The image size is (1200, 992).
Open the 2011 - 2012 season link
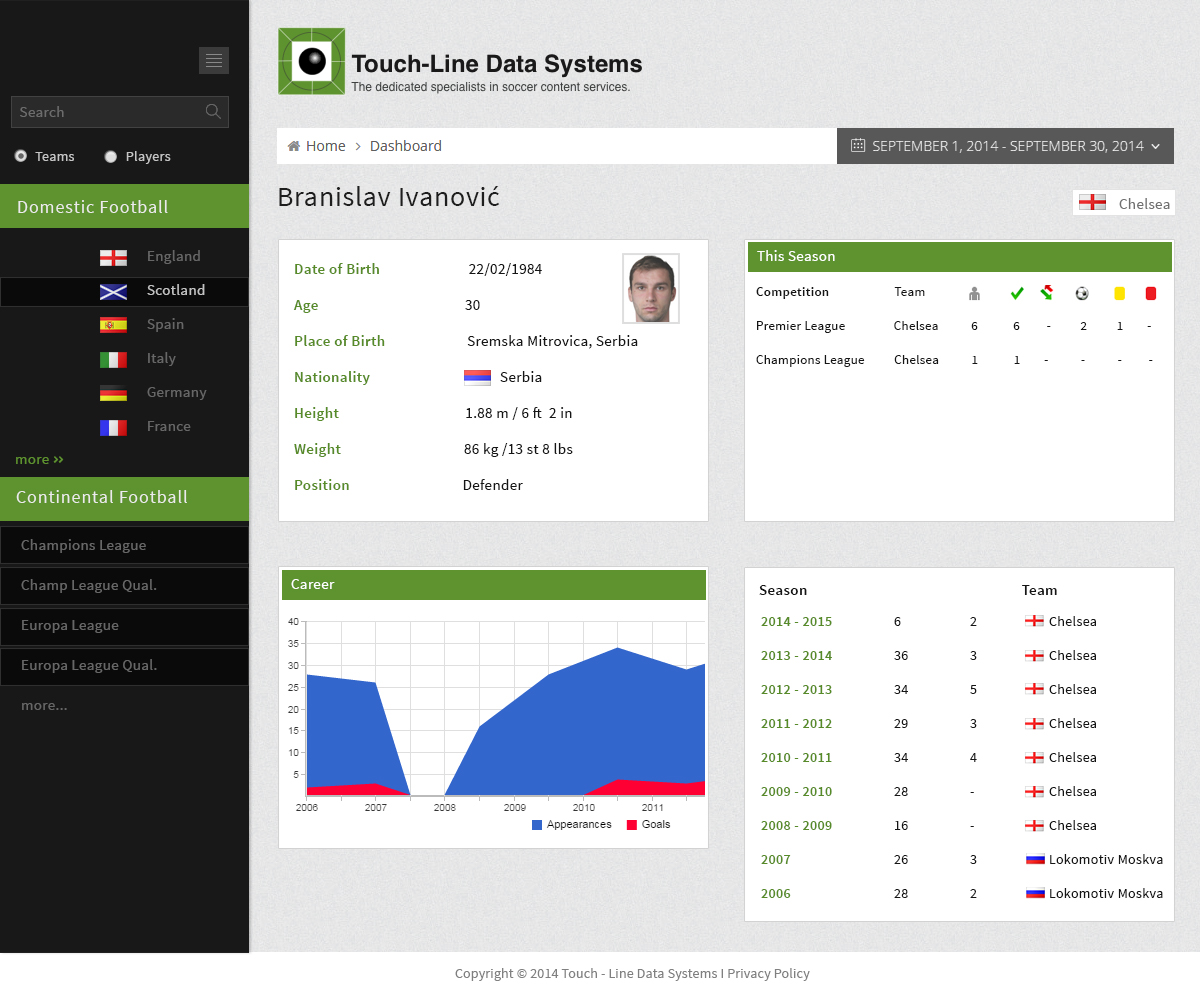point(796,723)
